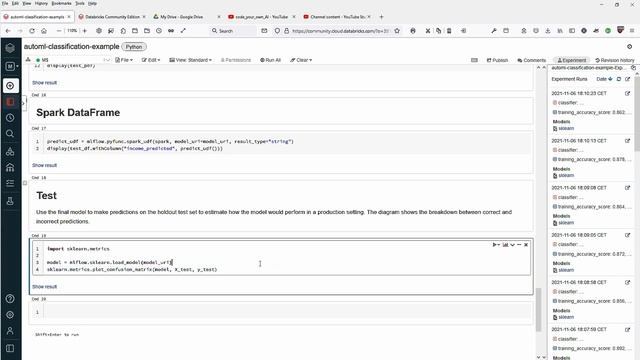This screenshot has width=640, height=360.
Task: Open Recents clock icon in sidebar
Action: [x=10, y=118]
